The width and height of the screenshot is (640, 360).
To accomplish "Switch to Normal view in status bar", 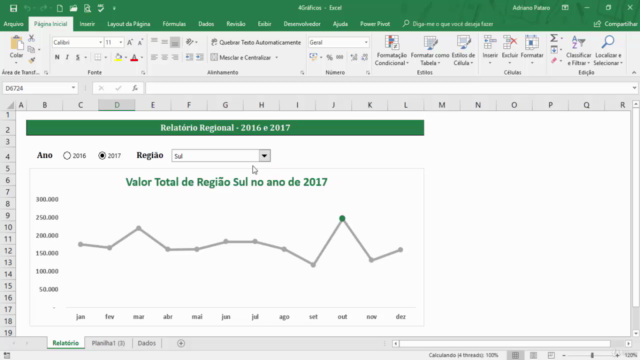I will tap(516, 356).
